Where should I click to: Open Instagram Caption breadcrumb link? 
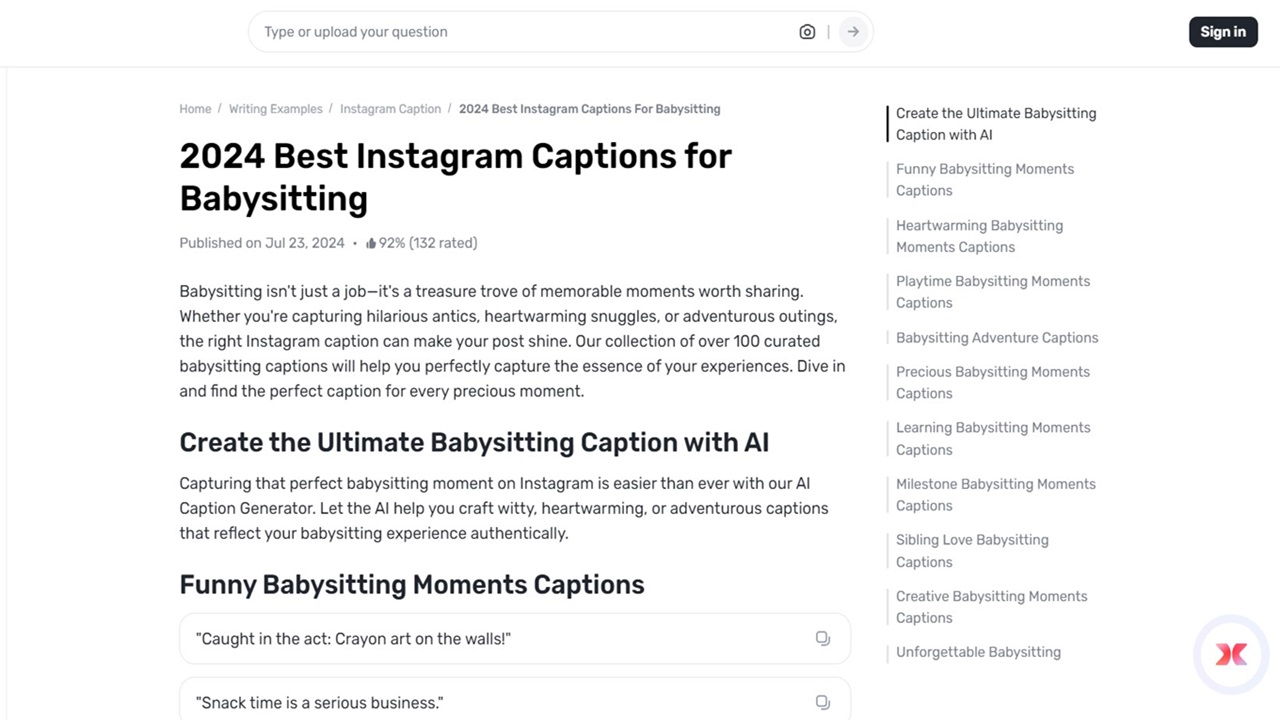pos(390,108)
